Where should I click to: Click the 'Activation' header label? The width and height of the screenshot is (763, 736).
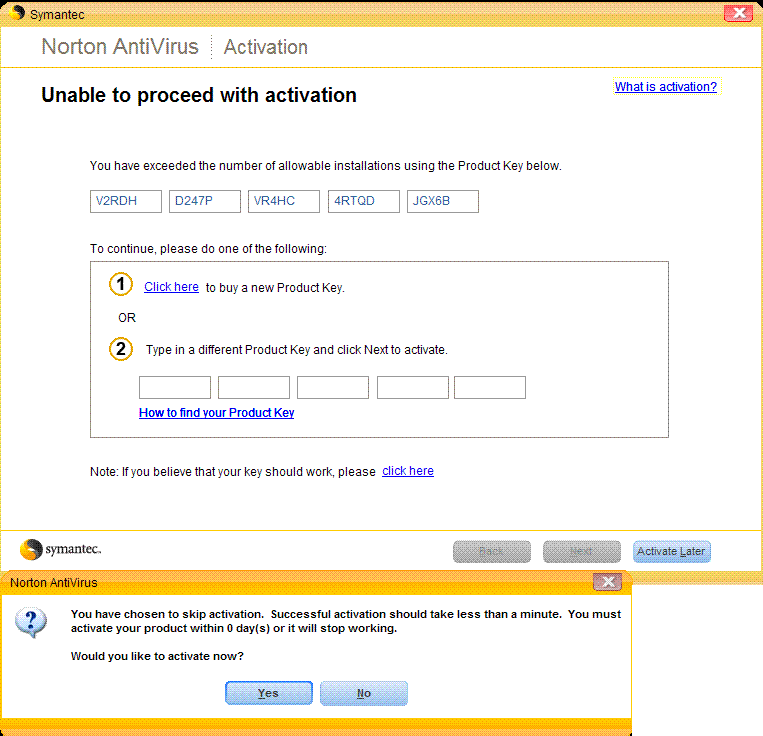(266, 47)
